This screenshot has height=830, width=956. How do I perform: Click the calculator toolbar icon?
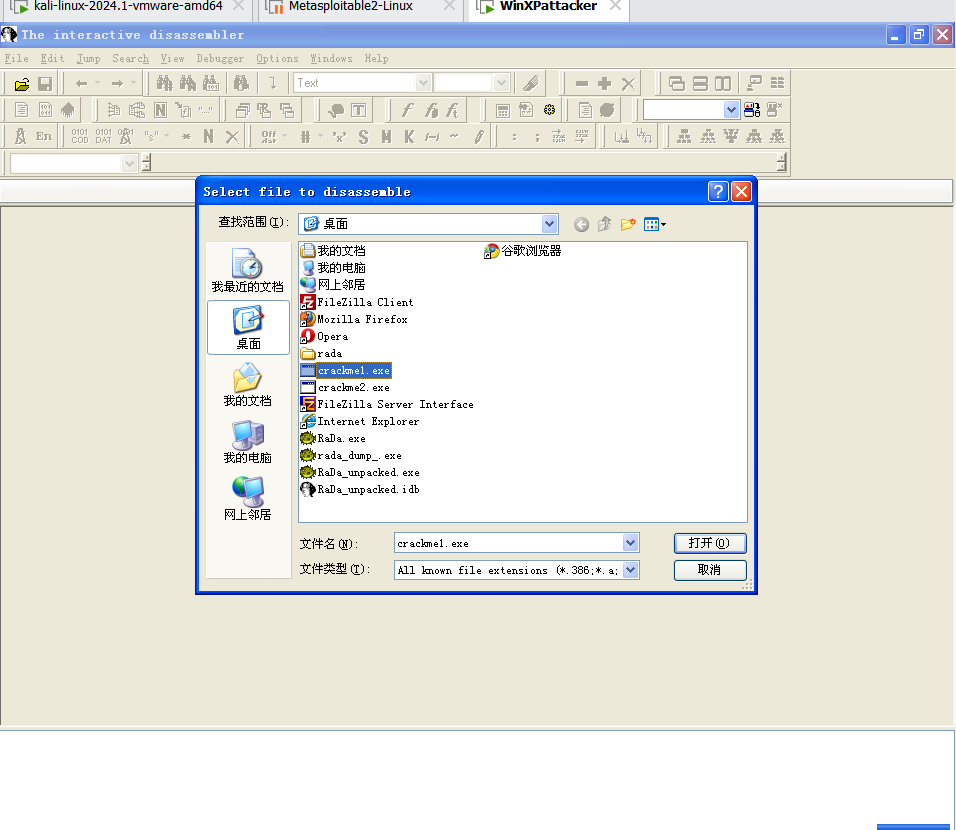pyautogui.click(x=502, y=110)
